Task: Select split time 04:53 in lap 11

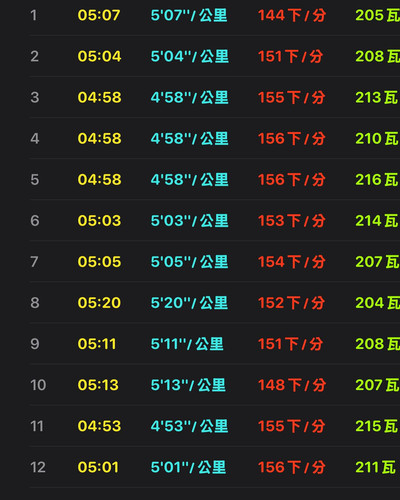Action: [x=99, y=426]
